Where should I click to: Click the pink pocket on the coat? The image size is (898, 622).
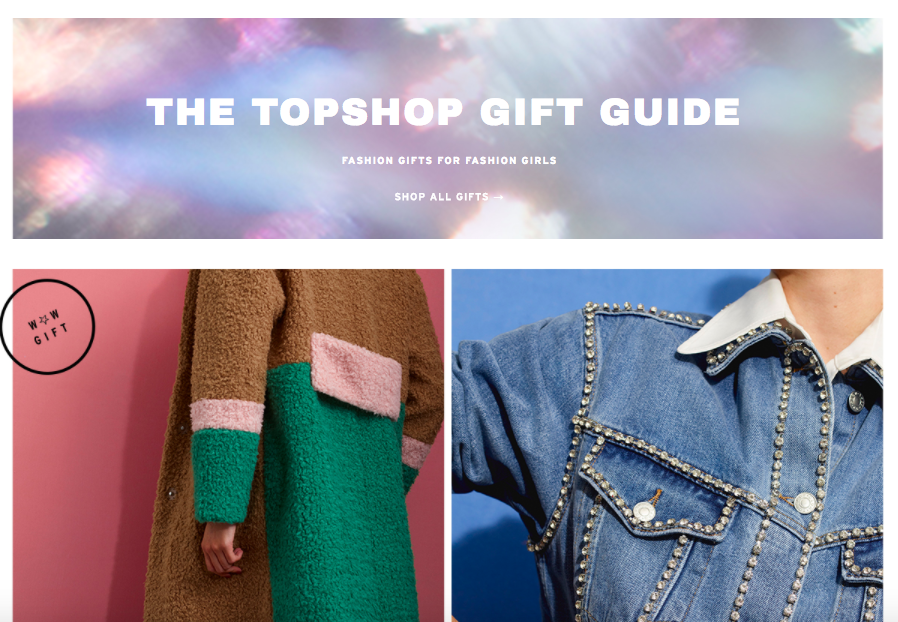(x=356, y=375)
